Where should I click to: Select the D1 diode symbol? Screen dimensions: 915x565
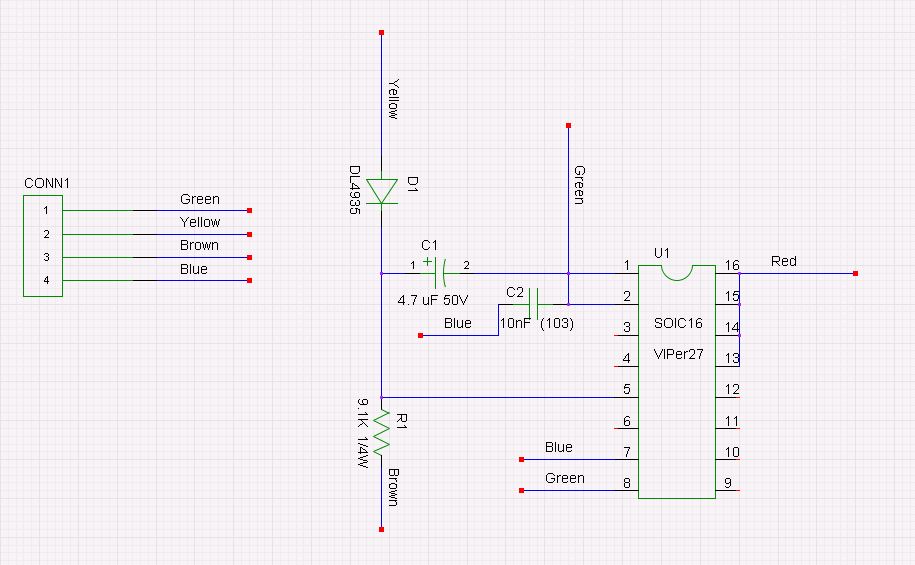382,191
